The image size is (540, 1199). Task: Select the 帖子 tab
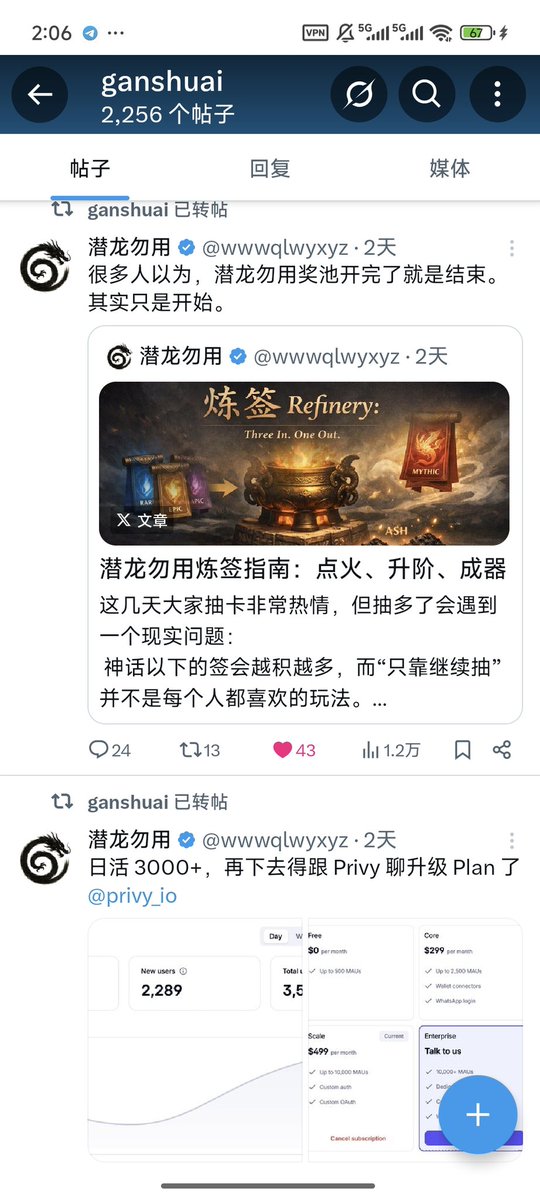pyautogui.click(x=90, y=168)
